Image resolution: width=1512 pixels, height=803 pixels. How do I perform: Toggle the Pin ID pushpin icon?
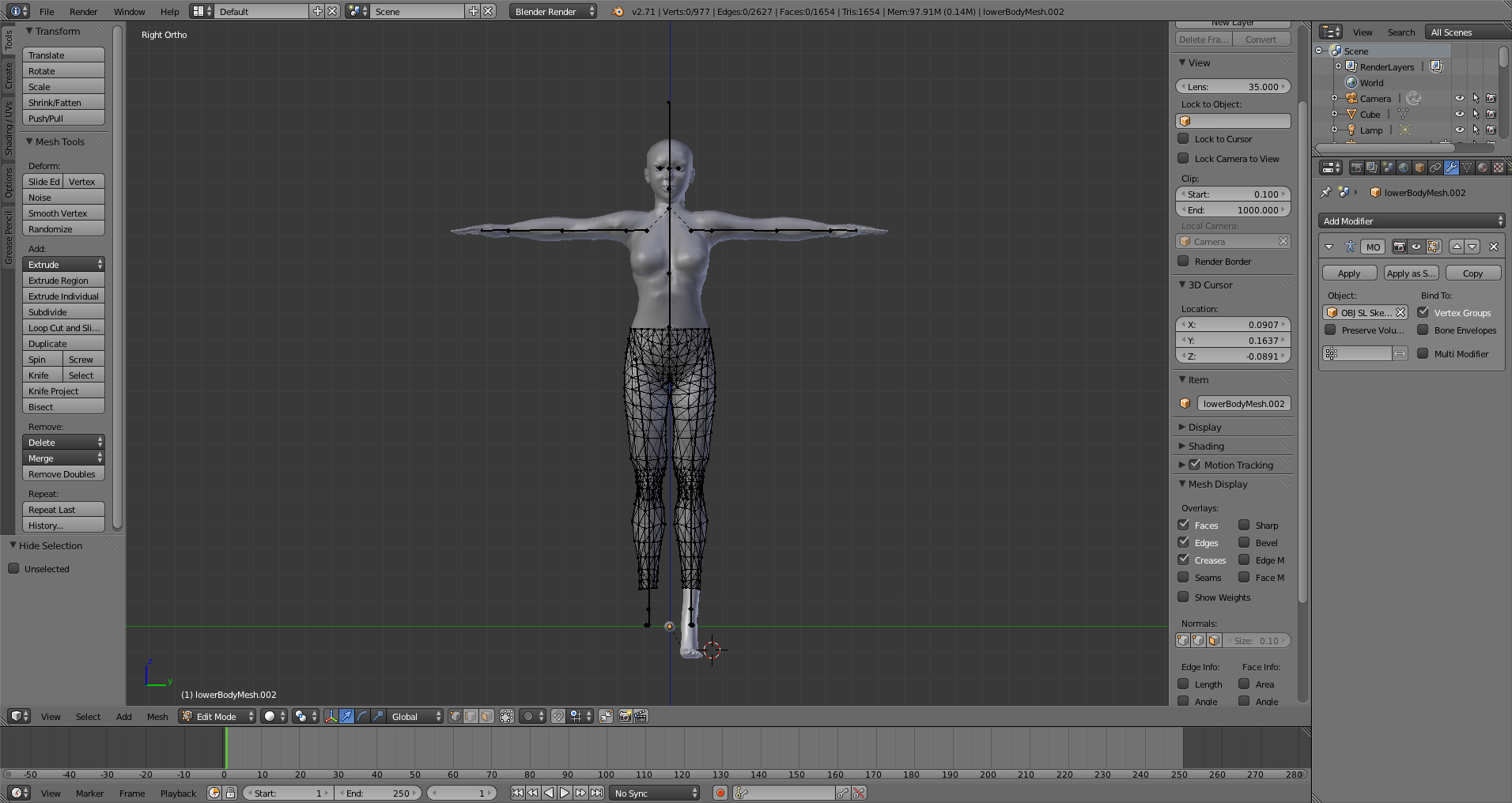[x=1326, y=192]
